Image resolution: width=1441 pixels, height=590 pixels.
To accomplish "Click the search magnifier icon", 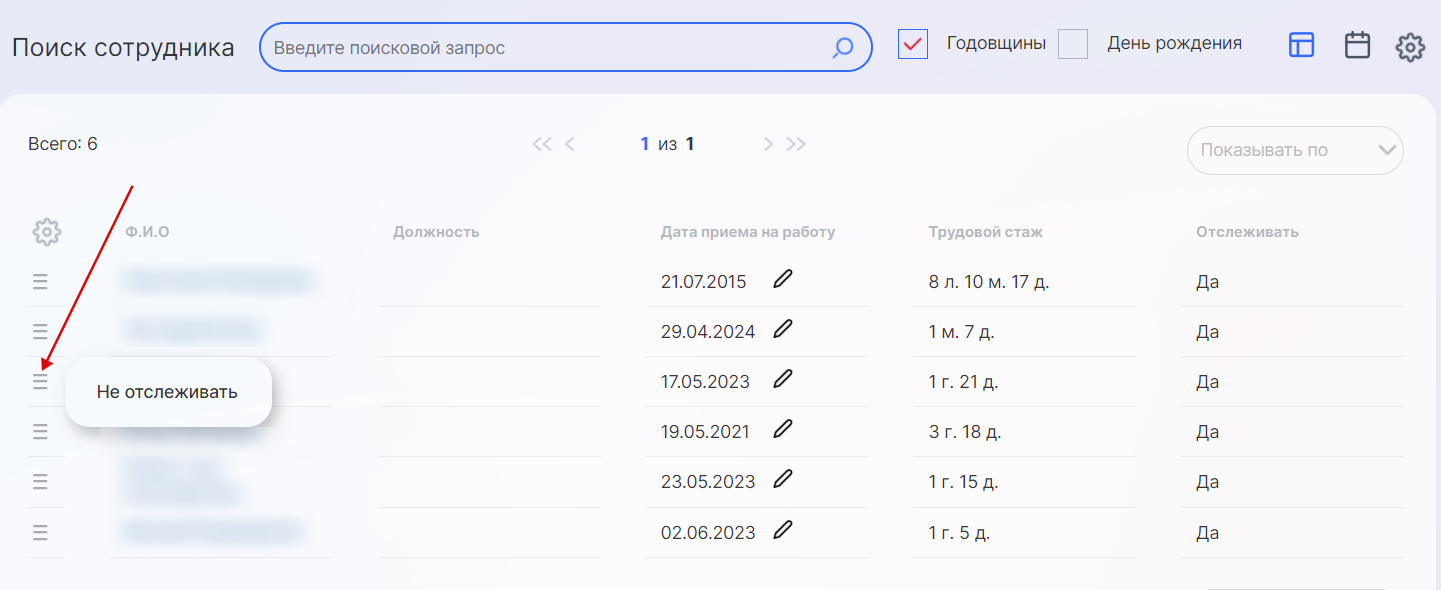I will coord(843,48).
